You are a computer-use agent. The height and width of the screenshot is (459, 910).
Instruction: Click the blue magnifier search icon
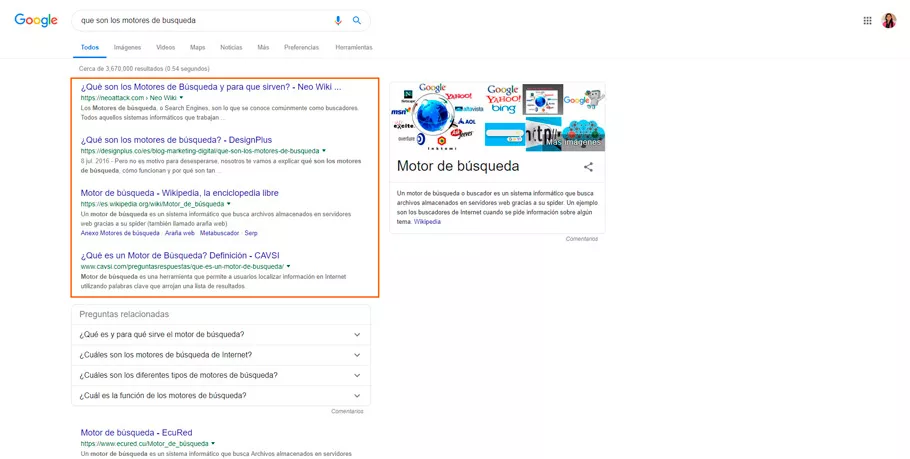pyautogui.click(x=357, y=20)
